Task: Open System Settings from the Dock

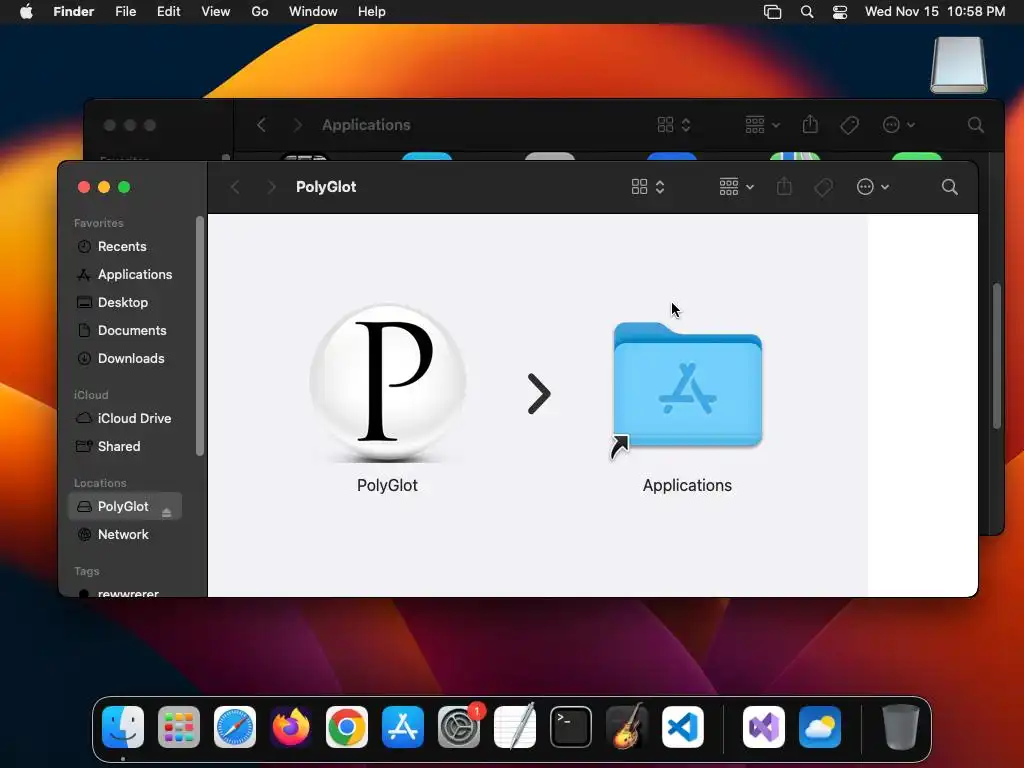Action: tap(459, 727)
